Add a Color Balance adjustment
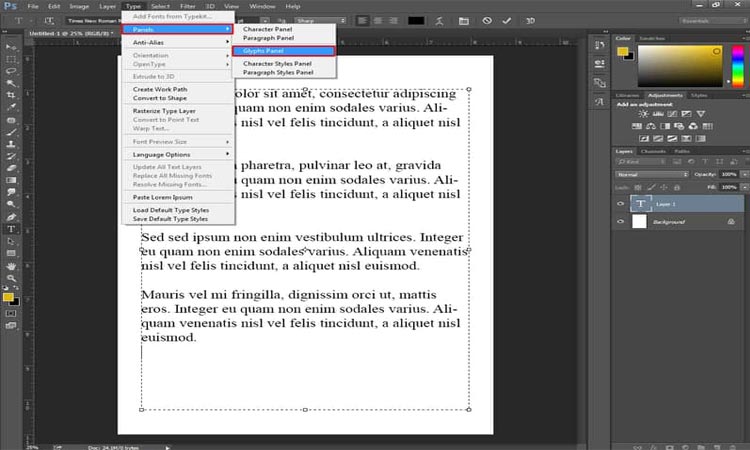The image size is (750, 450). pos(651,126)
